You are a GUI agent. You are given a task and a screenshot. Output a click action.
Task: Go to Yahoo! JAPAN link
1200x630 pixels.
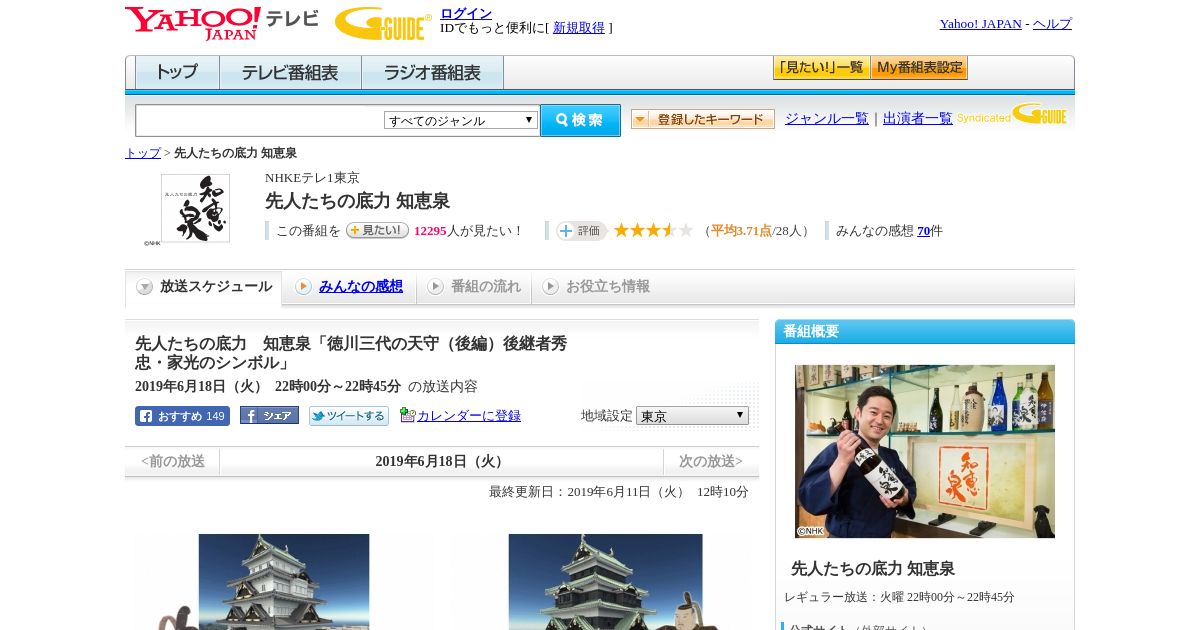[980, 24]
